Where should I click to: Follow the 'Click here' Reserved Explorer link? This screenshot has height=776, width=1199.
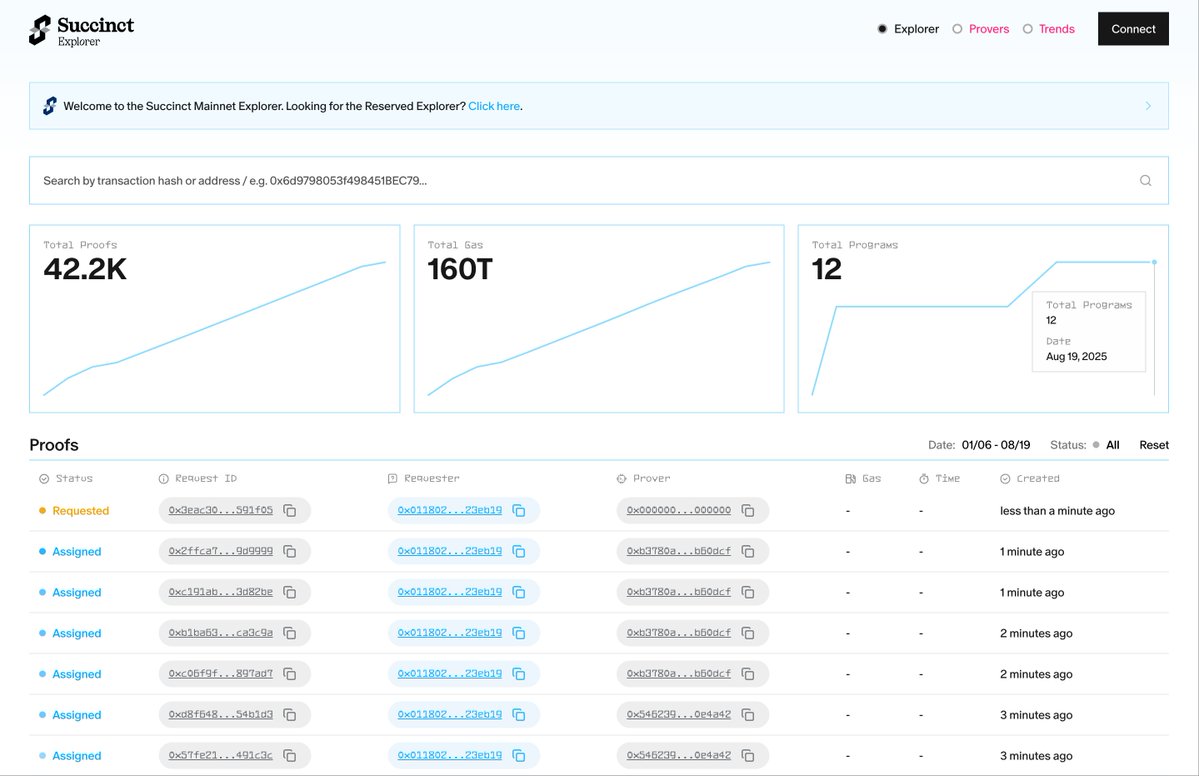494,106
